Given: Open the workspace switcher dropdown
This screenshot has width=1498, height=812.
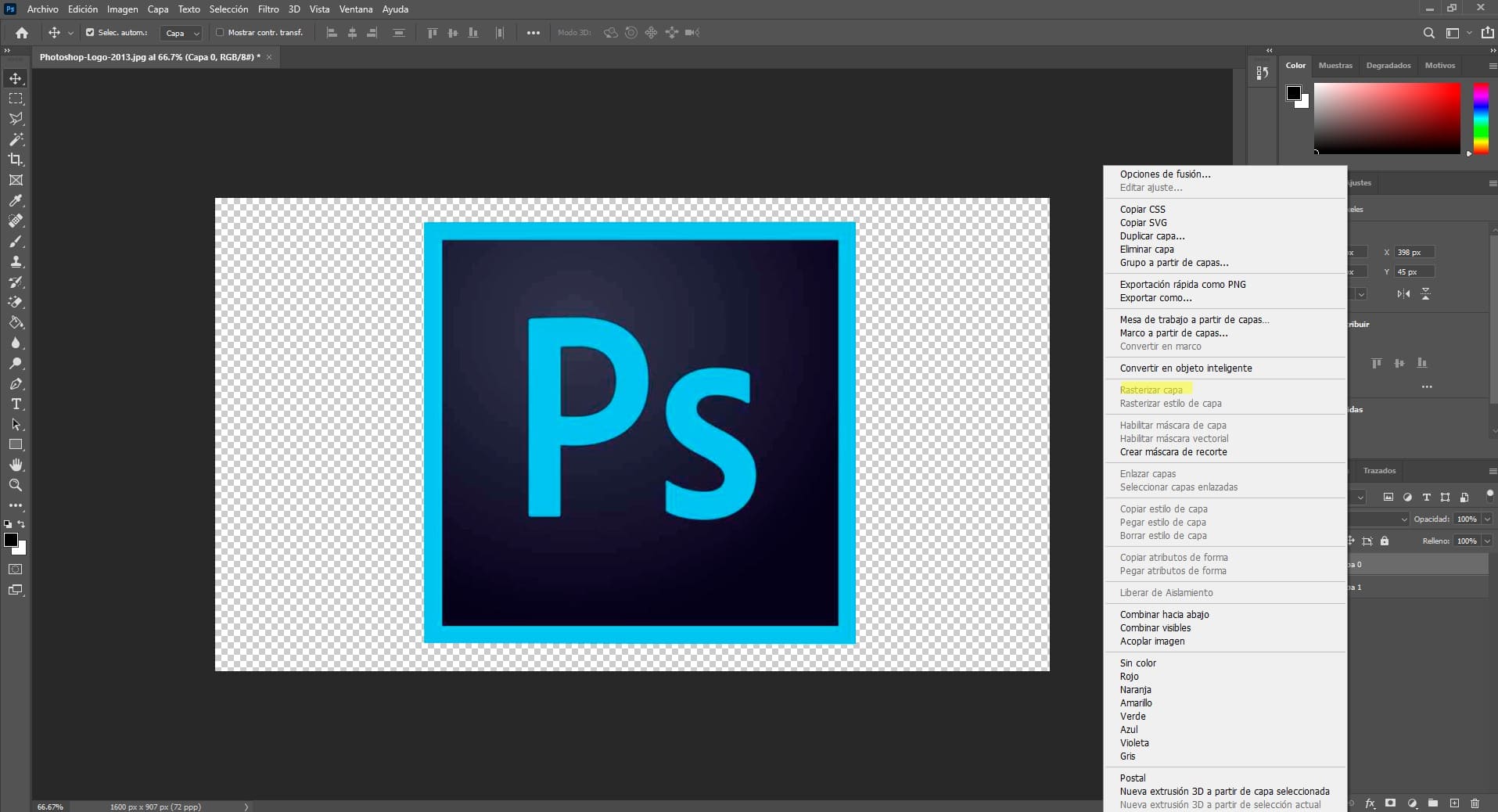Looking at the screenshot, I should [x=1457, y=33].
